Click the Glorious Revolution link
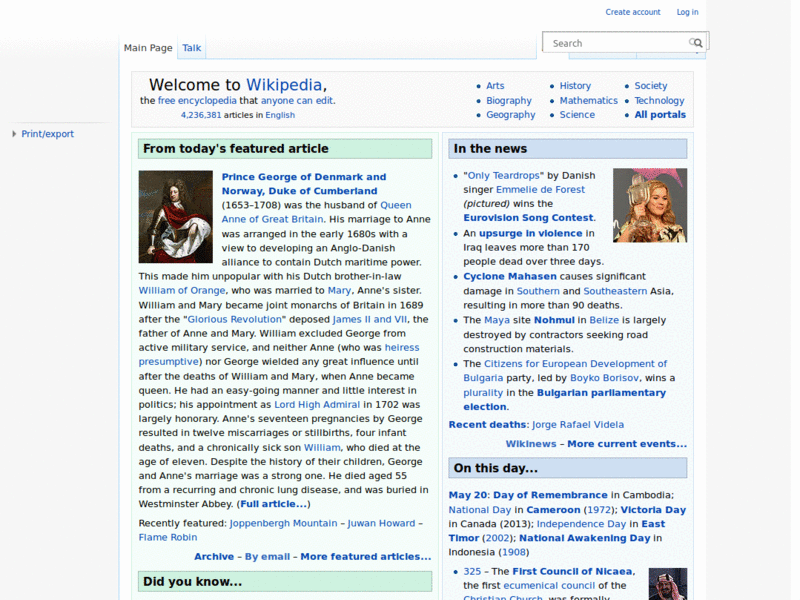Viewport: 800px width, 600px height. [x=234, y=319]
